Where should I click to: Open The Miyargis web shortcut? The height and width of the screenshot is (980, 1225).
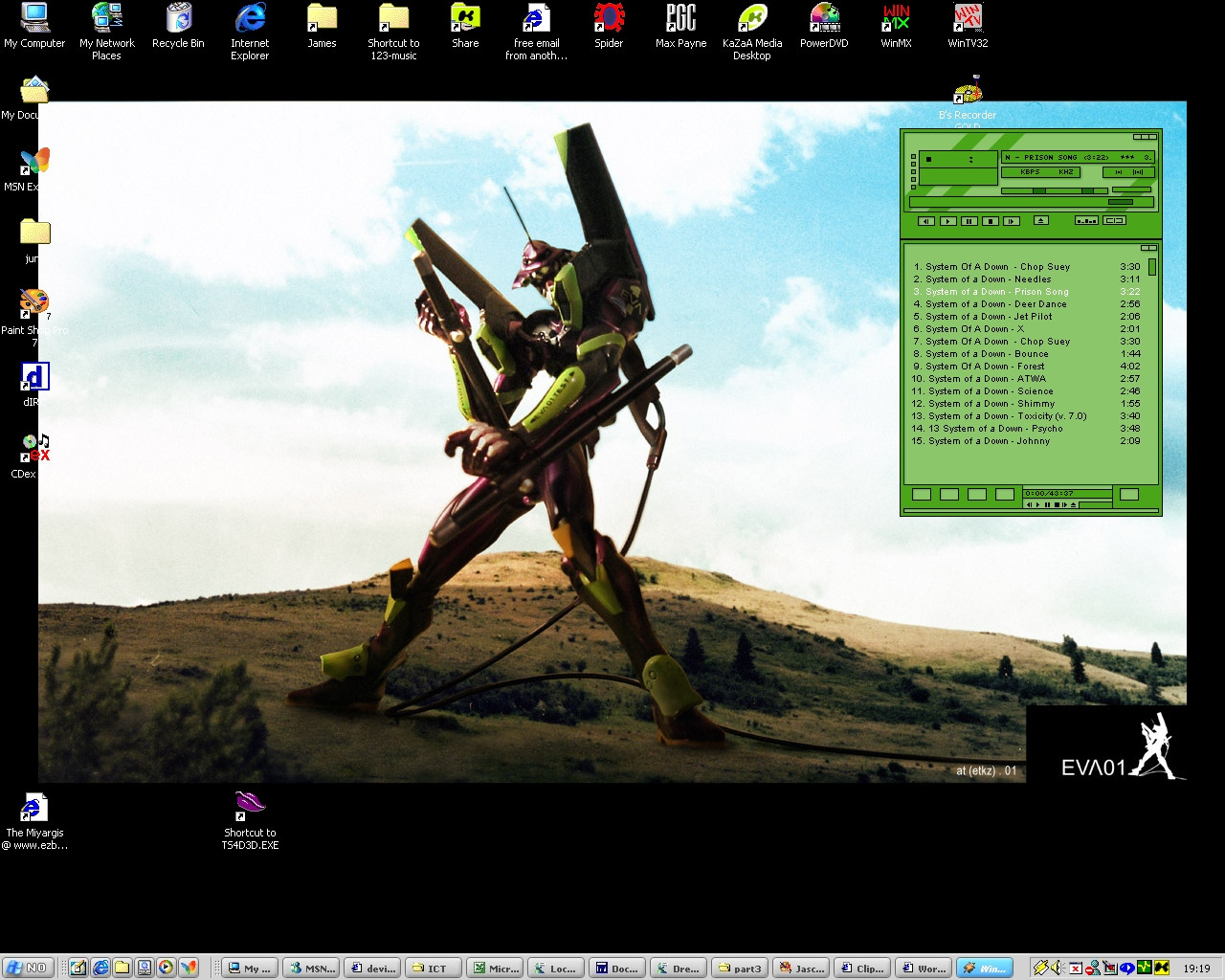point(34,821)
